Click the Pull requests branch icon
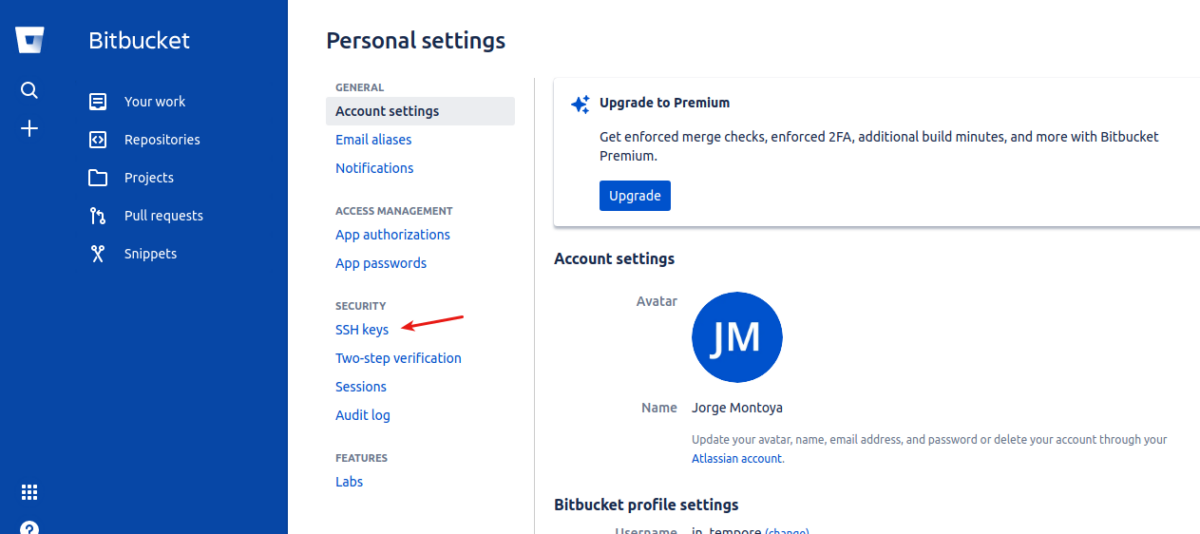 (98, 216)
